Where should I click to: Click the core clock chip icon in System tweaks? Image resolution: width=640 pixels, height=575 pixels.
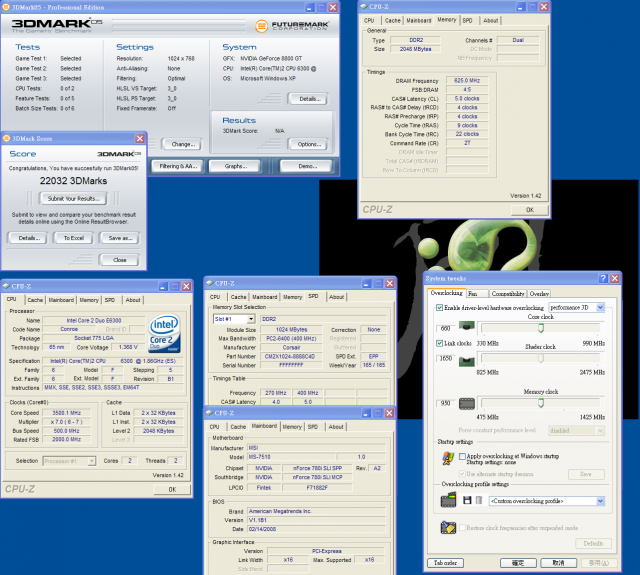point(467,326)
